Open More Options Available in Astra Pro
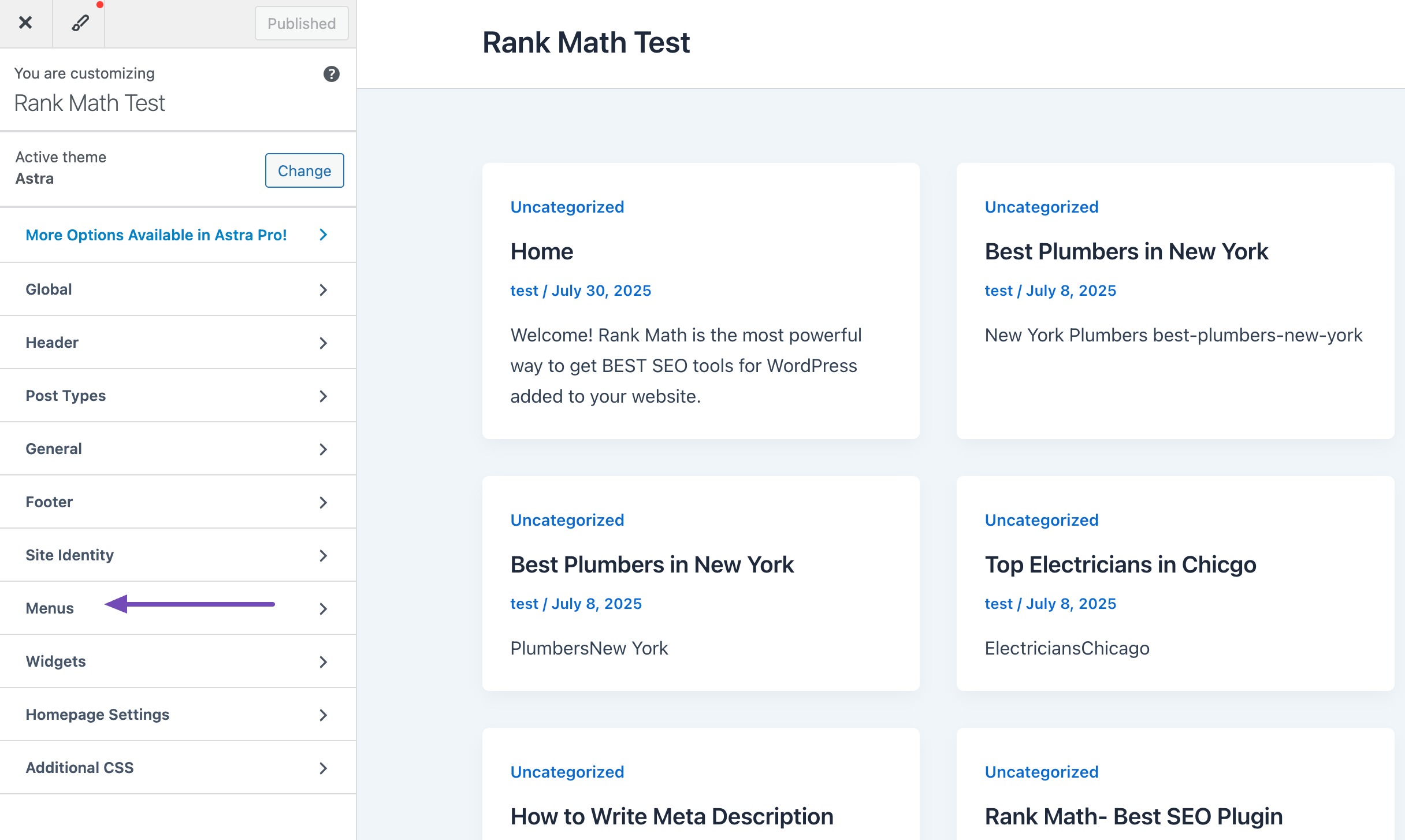 coord(178,235)
